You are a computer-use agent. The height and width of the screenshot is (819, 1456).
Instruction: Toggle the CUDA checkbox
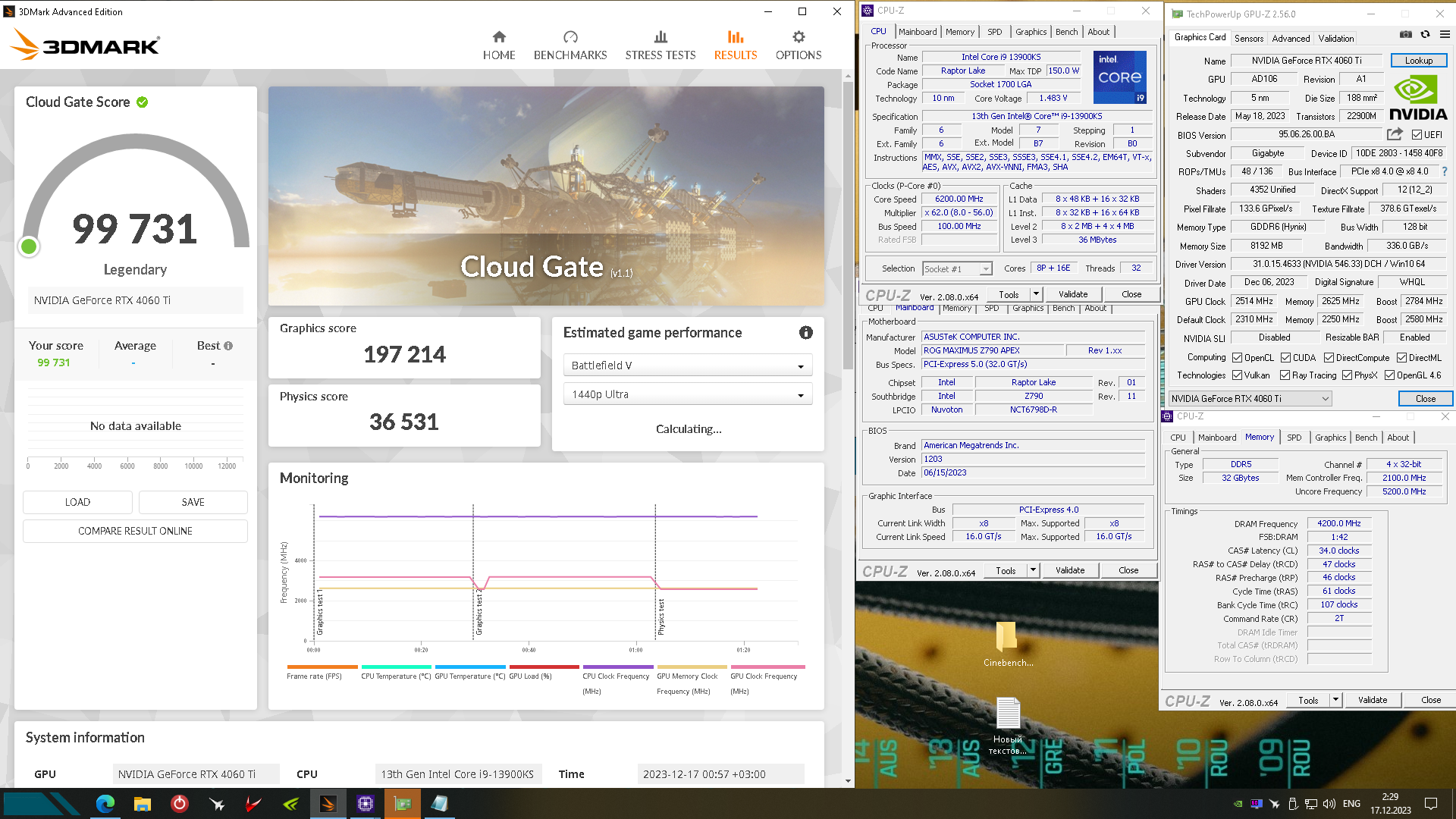(1285, 358)
